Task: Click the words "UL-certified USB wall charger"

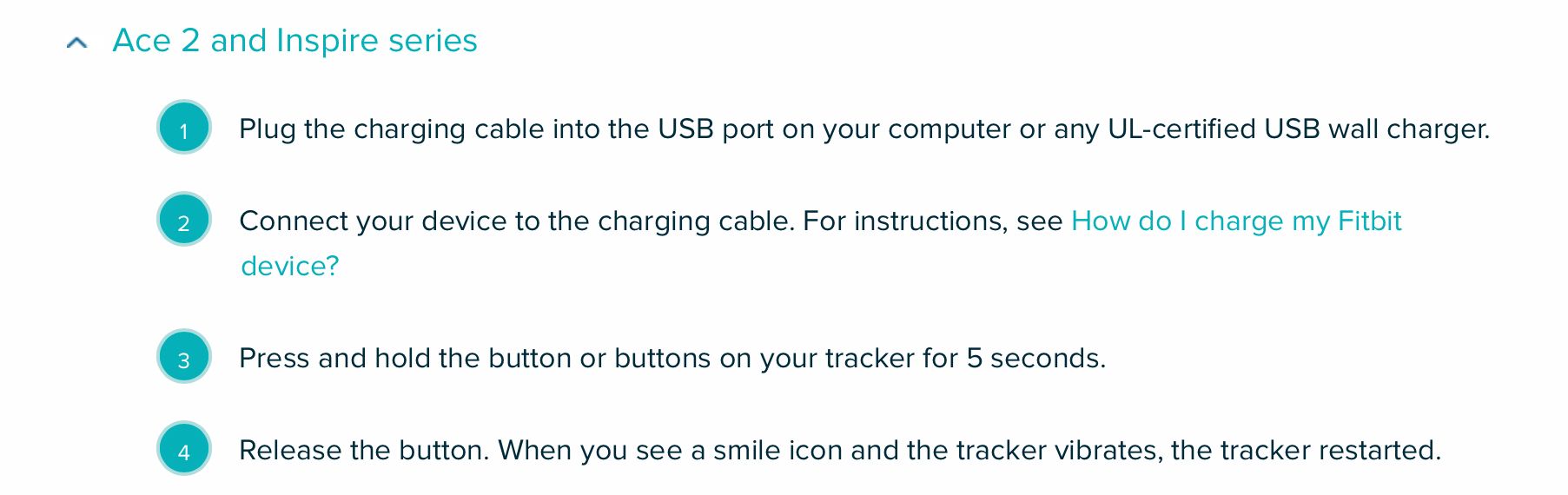Action: coord(1298,129)
